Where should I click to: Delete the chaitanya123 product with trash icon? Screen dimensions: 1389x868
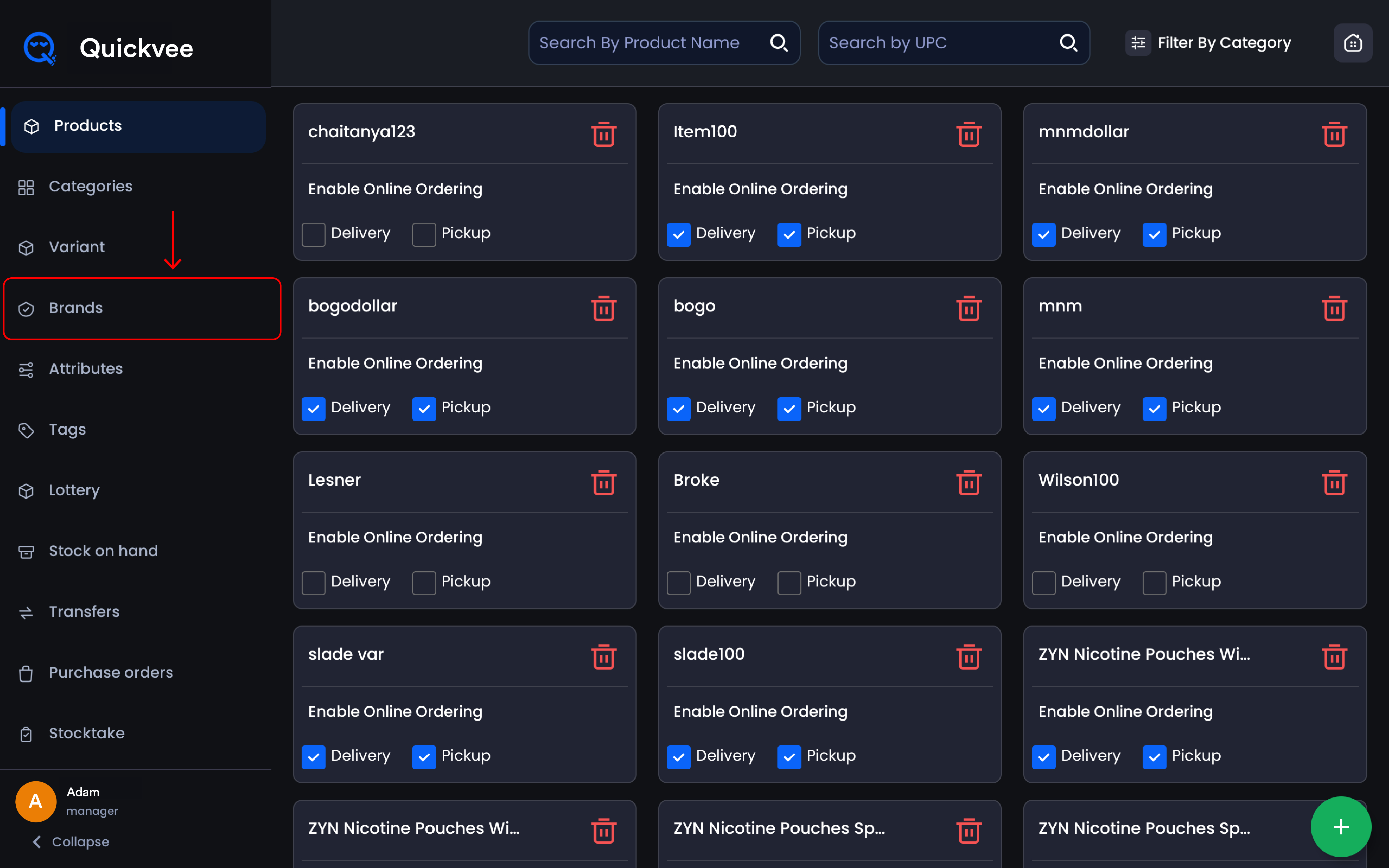tap(603, 134)
